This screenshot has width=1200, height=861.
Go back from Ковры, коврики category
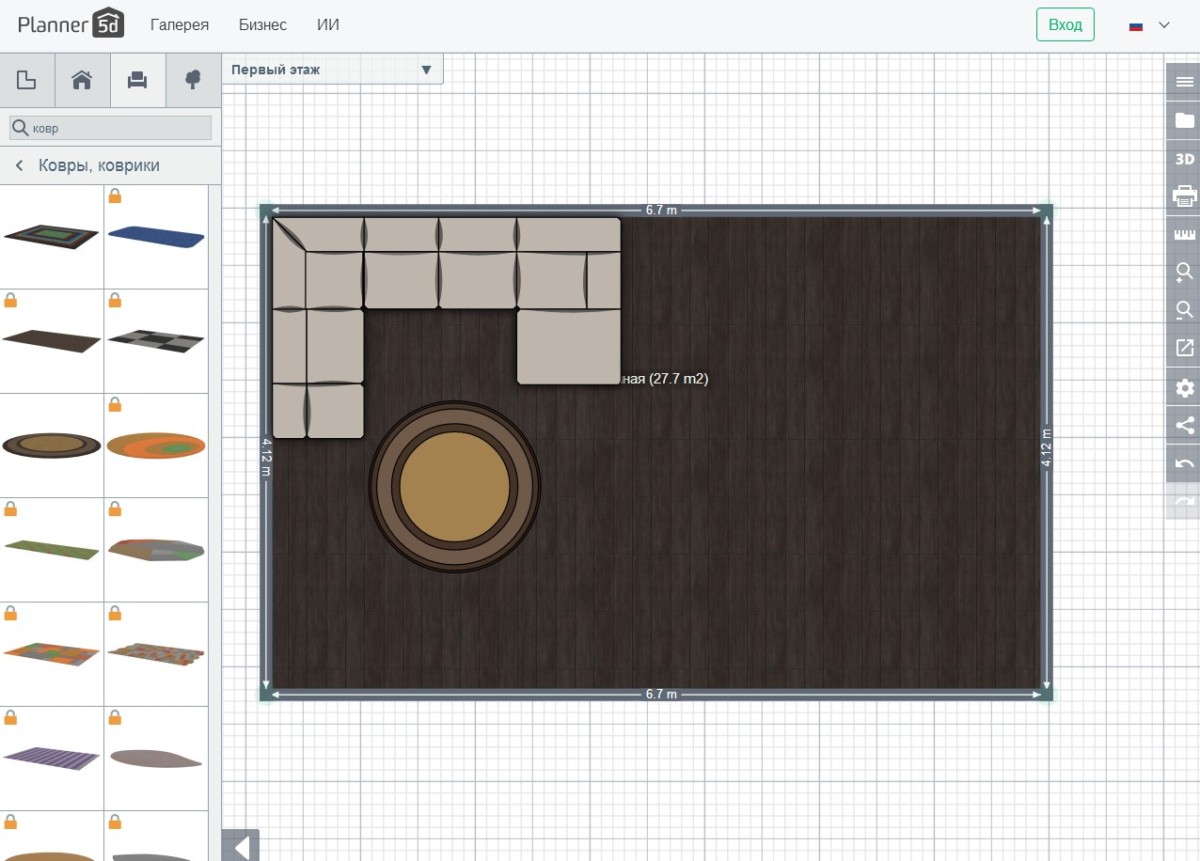click(x=19, y=166)
